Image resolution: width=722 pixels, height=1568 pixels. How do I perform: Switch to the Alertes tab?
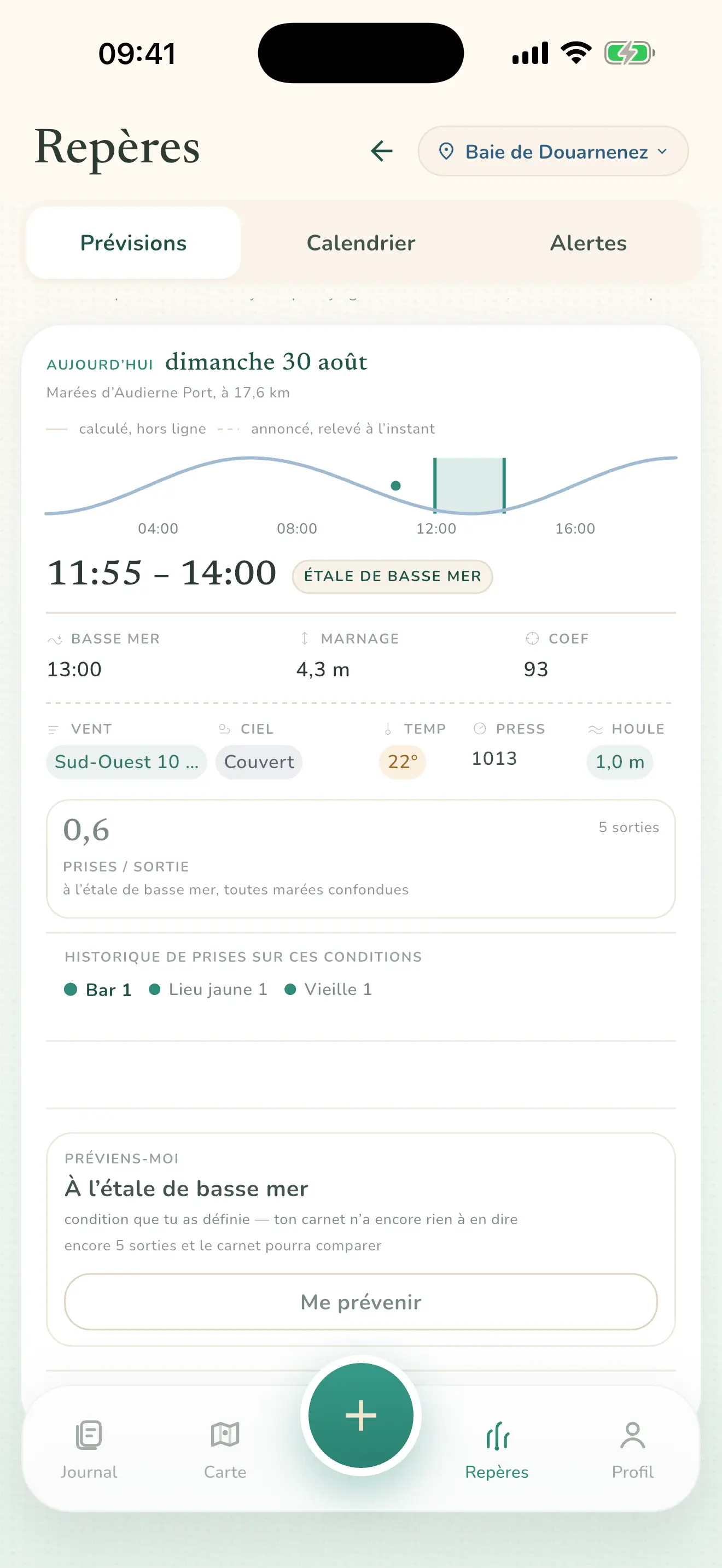pyautogui.click(x=588, y=243)
